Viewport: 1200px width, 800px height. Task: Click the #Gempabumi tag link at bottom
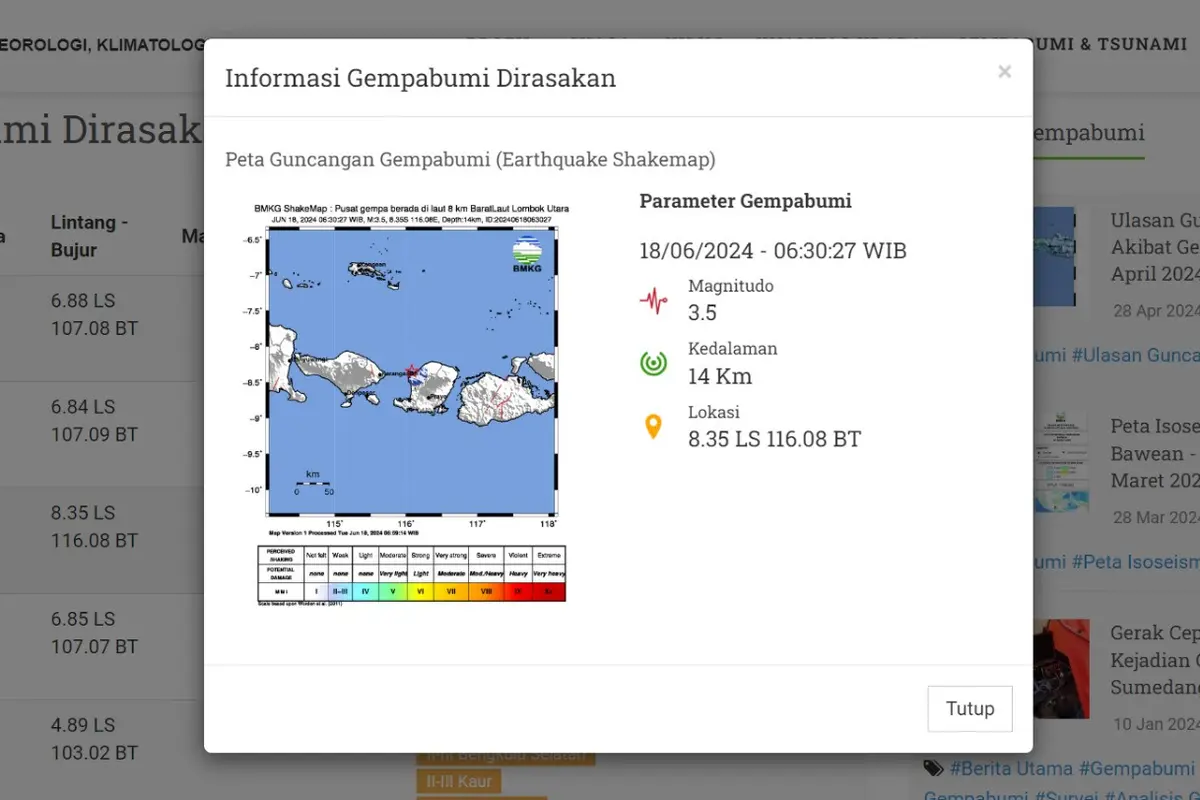pos(1137,768)
